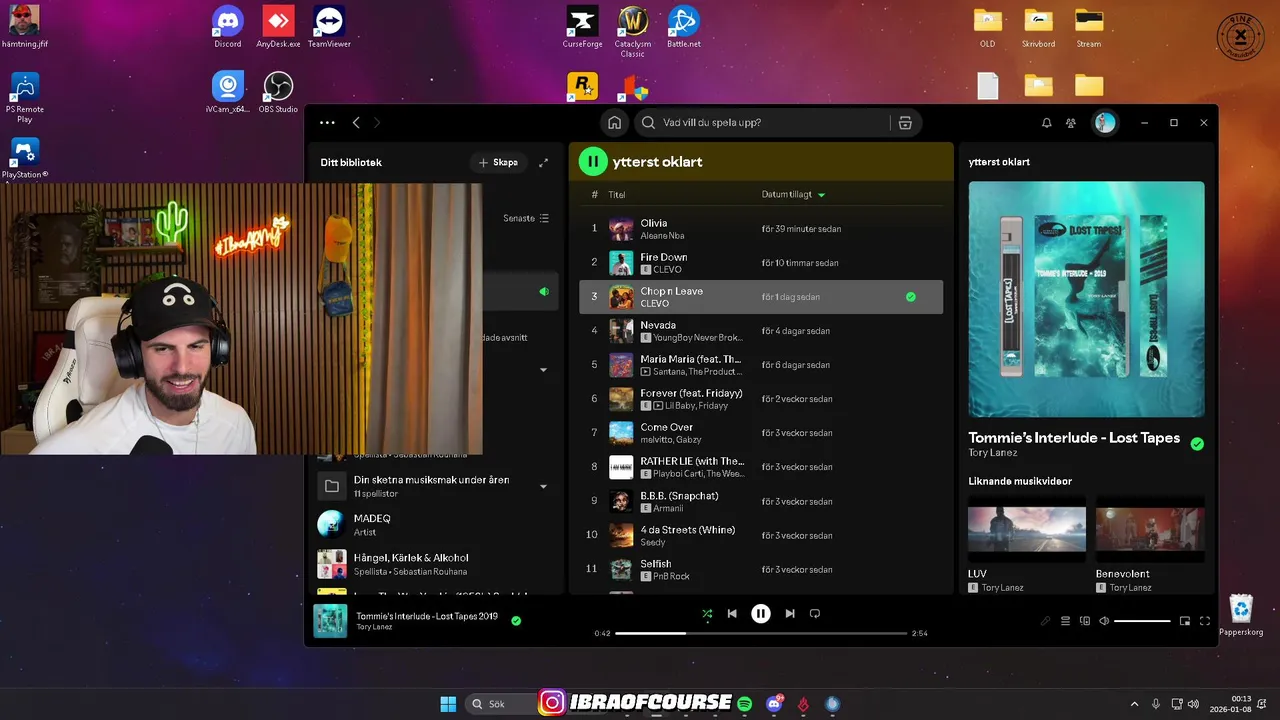
Task: Click the Skapa button in library
Action: click(x=498, y=162)
